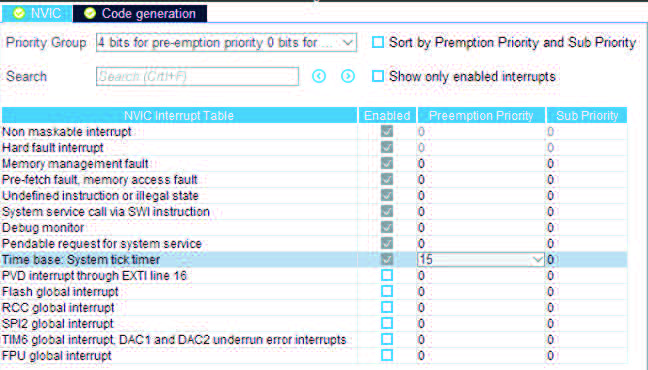Enable TIM6 global interrupt checkbox

tap(387, 339)
